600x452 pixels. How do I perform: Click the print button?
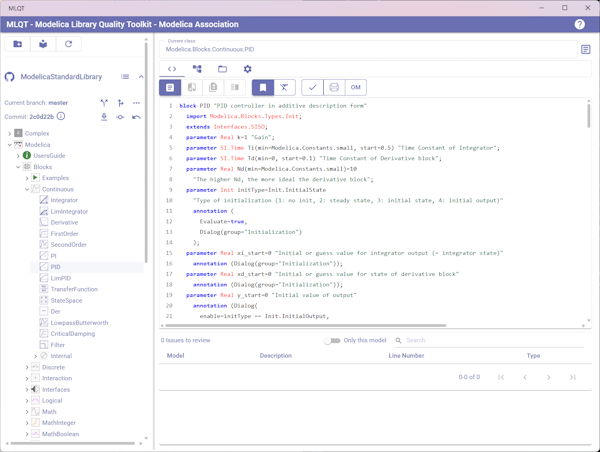[x=334, y=88]
